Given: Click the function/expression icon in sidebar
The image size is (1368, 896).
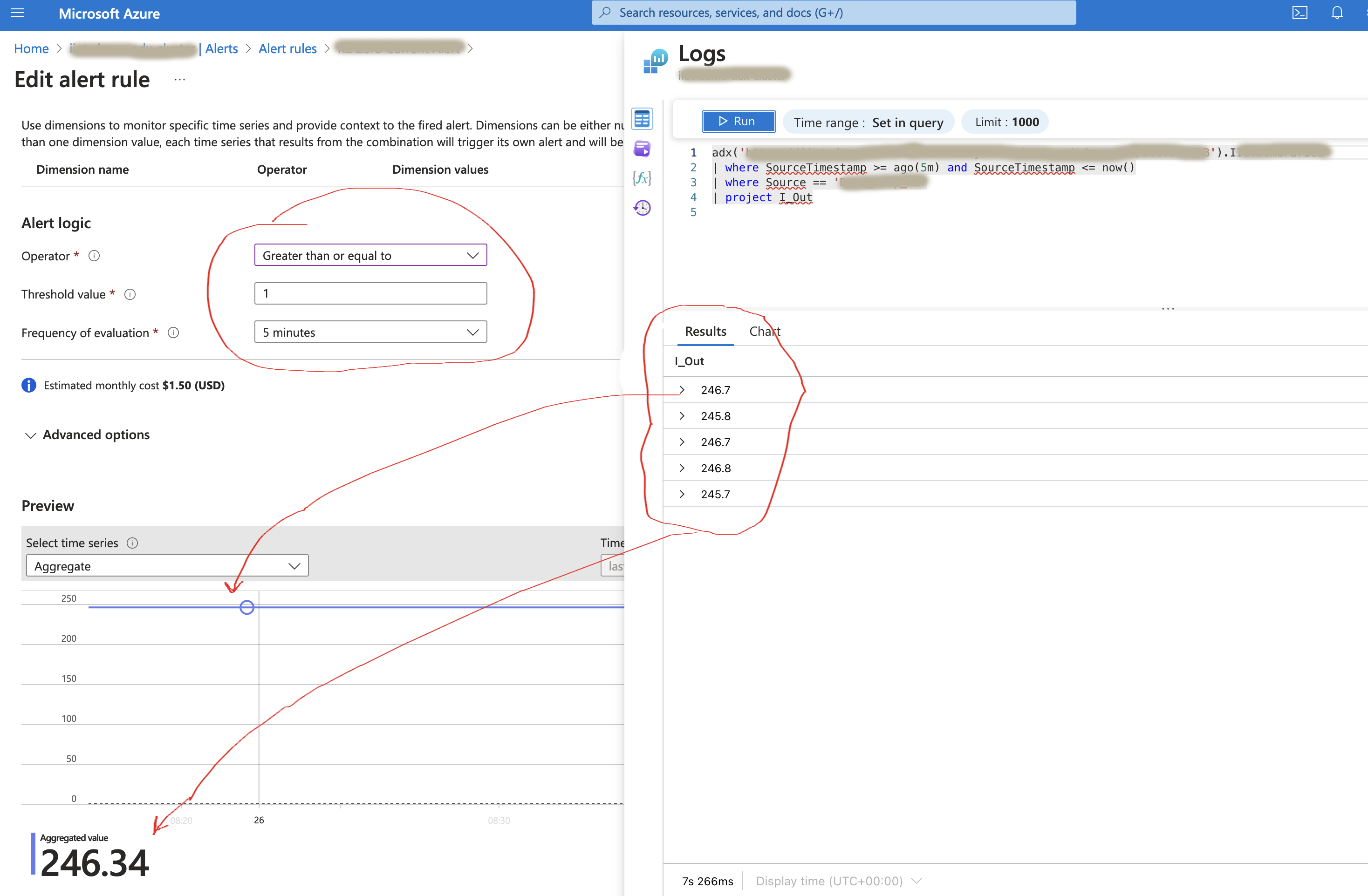Looking at the screenshot, I should [642, 179].
